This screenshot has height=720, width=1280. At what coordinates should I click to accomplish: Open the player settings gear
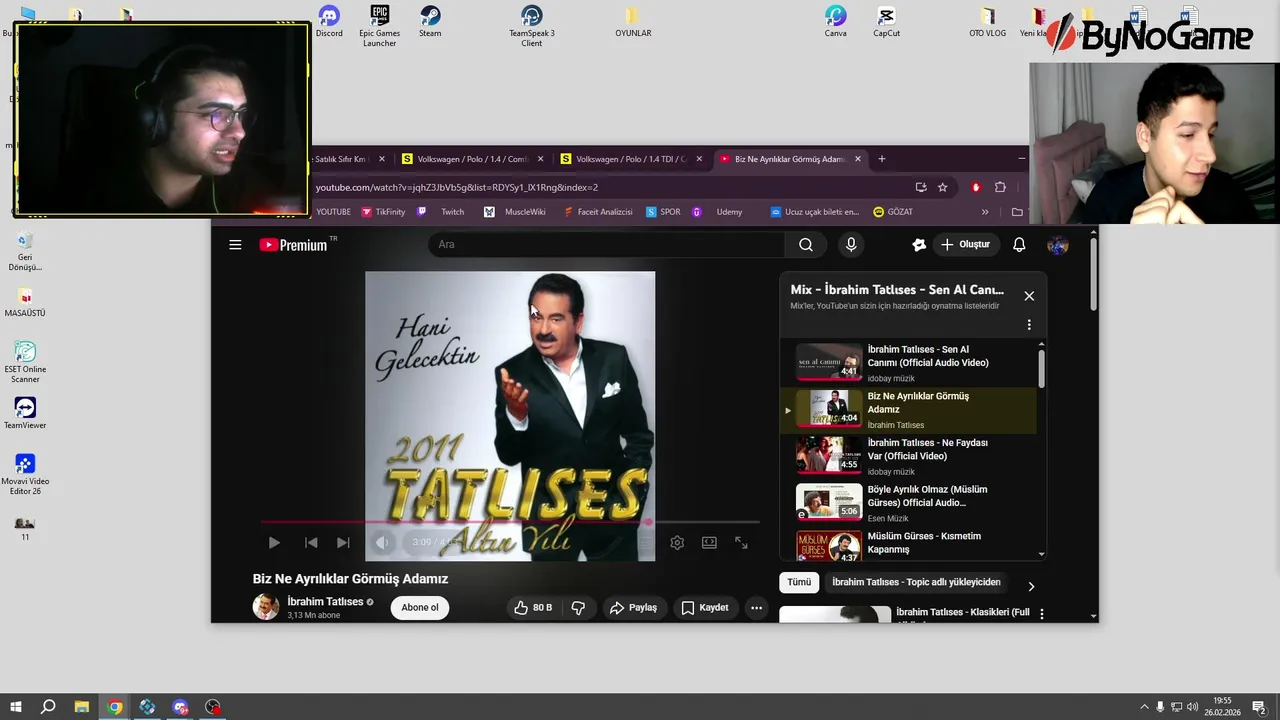[x=677, y=542]
